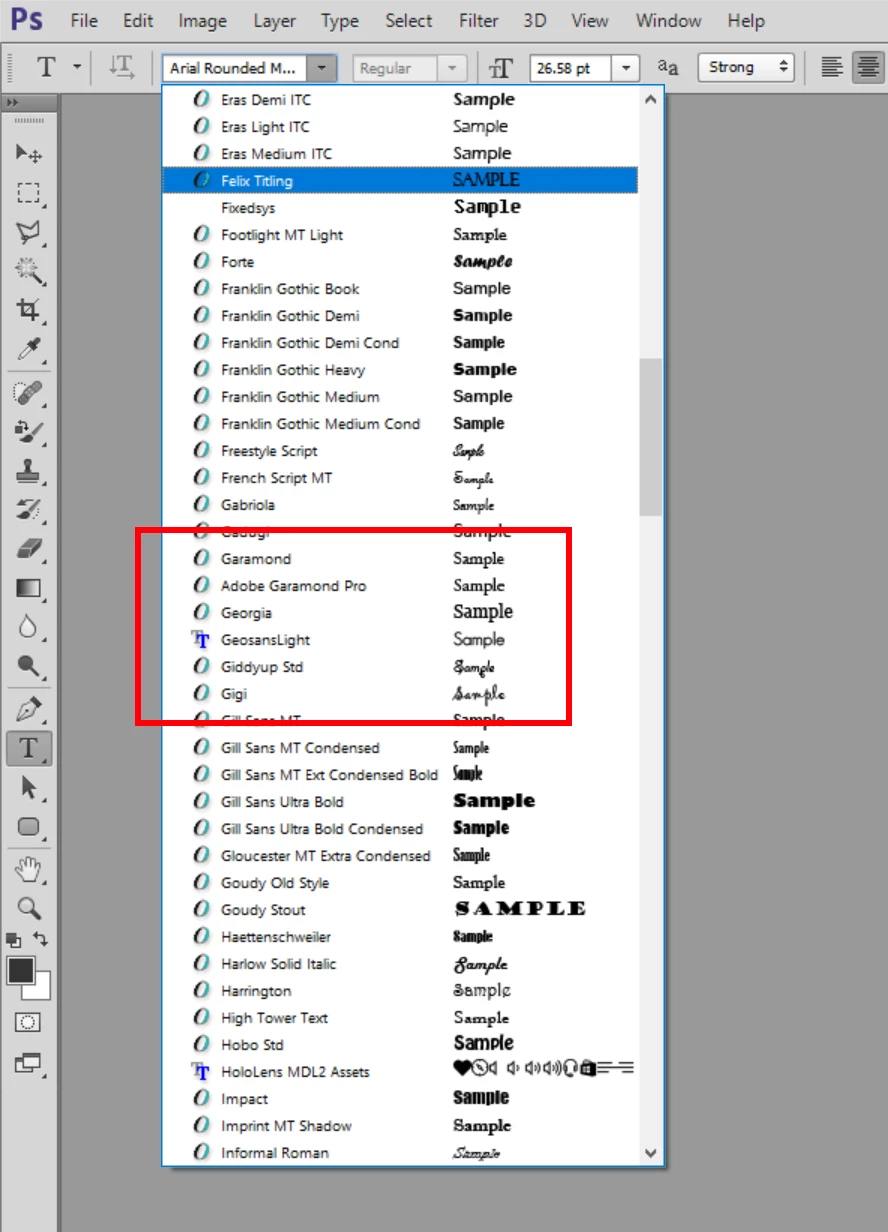888x1232 pixels.
Task: Select the Rounded Rectangle shape tool
Action: [x=29, y=827]
